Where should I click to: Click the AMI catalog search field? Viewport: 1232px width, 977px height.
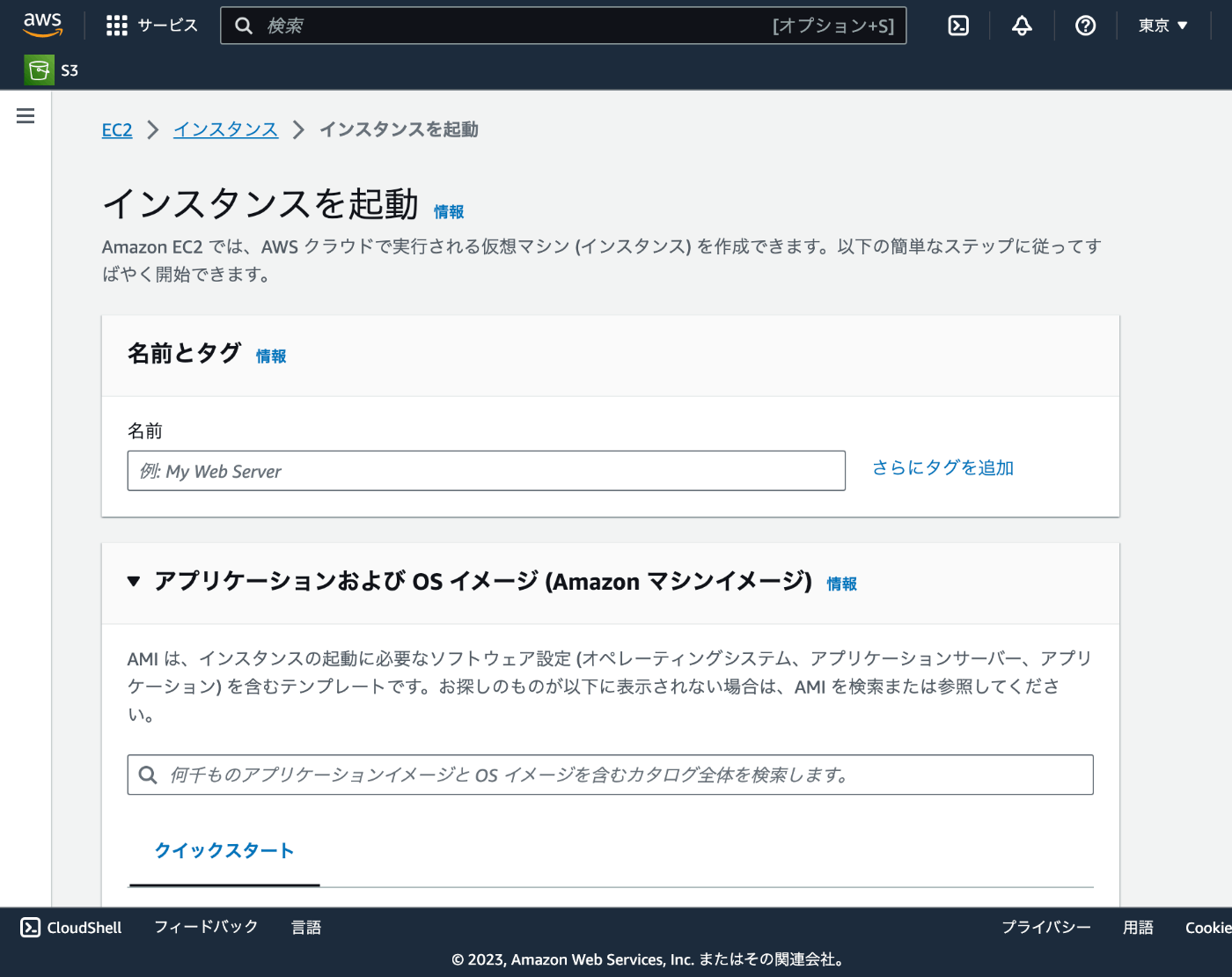click(611, 775)
